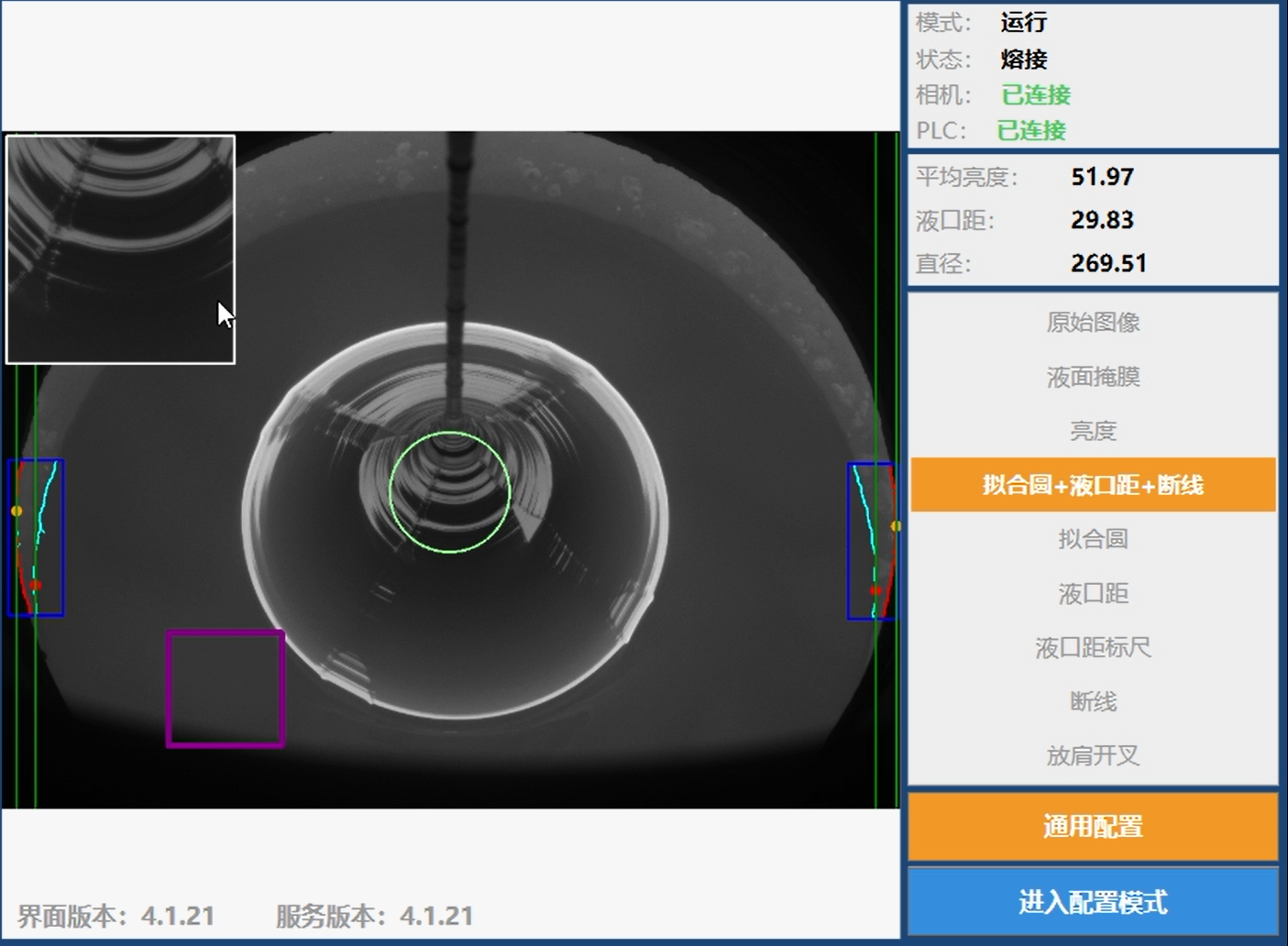This screenshot has height=946, width=1288.
Task: Choose the 液口距 view option
Action: [1093, 593]
